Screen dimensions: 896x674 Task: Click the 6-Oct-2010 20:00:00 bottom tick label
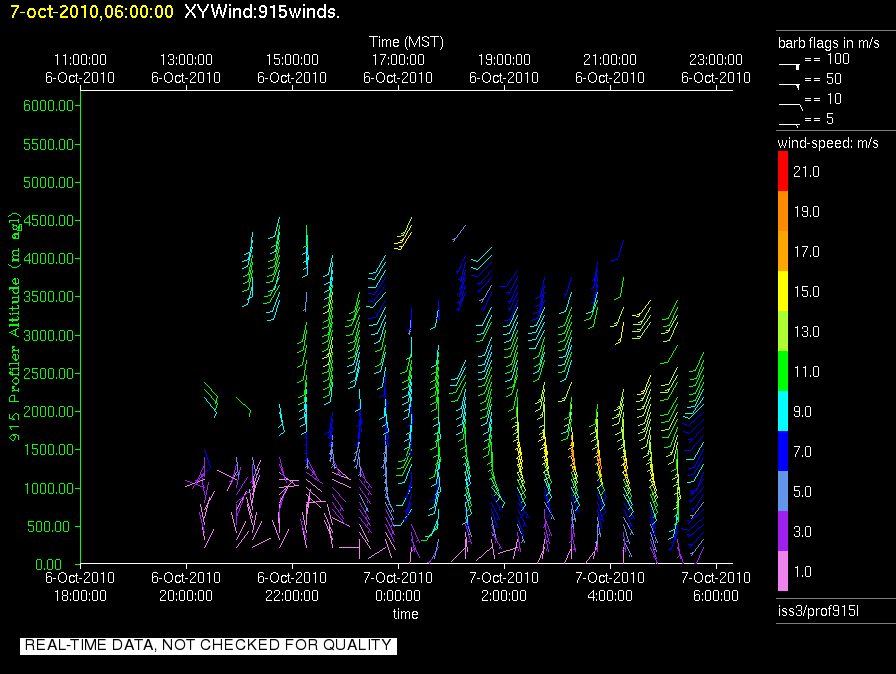pyautogui.click(x=186, y=587)
